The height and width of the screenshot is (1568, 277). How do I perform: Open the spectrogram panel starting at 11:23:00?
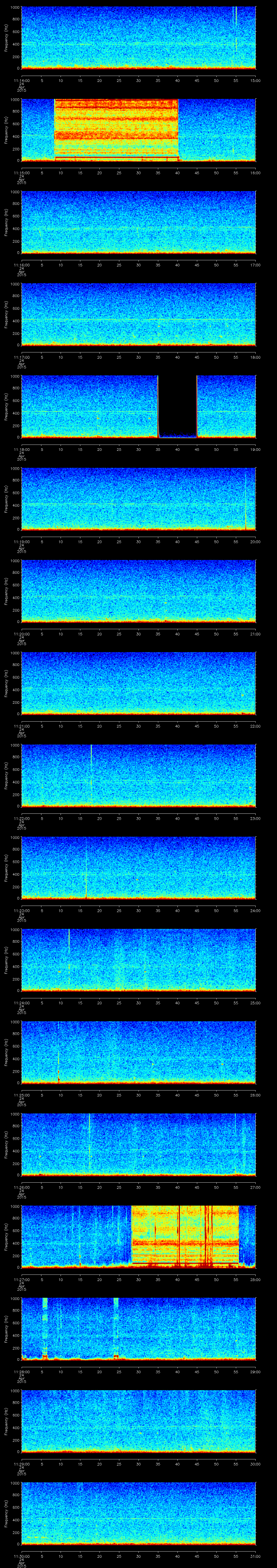pos(138,868)
